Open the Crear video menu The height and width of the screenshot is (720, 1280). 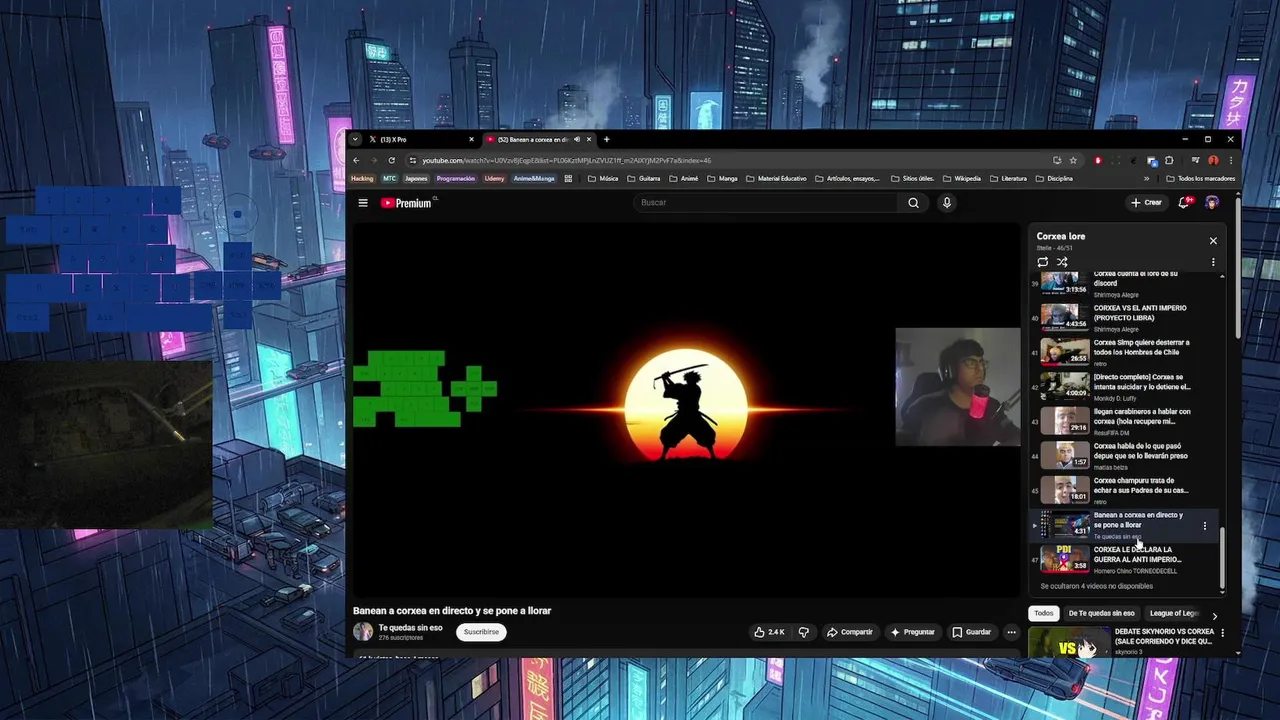coord(1146,203)
